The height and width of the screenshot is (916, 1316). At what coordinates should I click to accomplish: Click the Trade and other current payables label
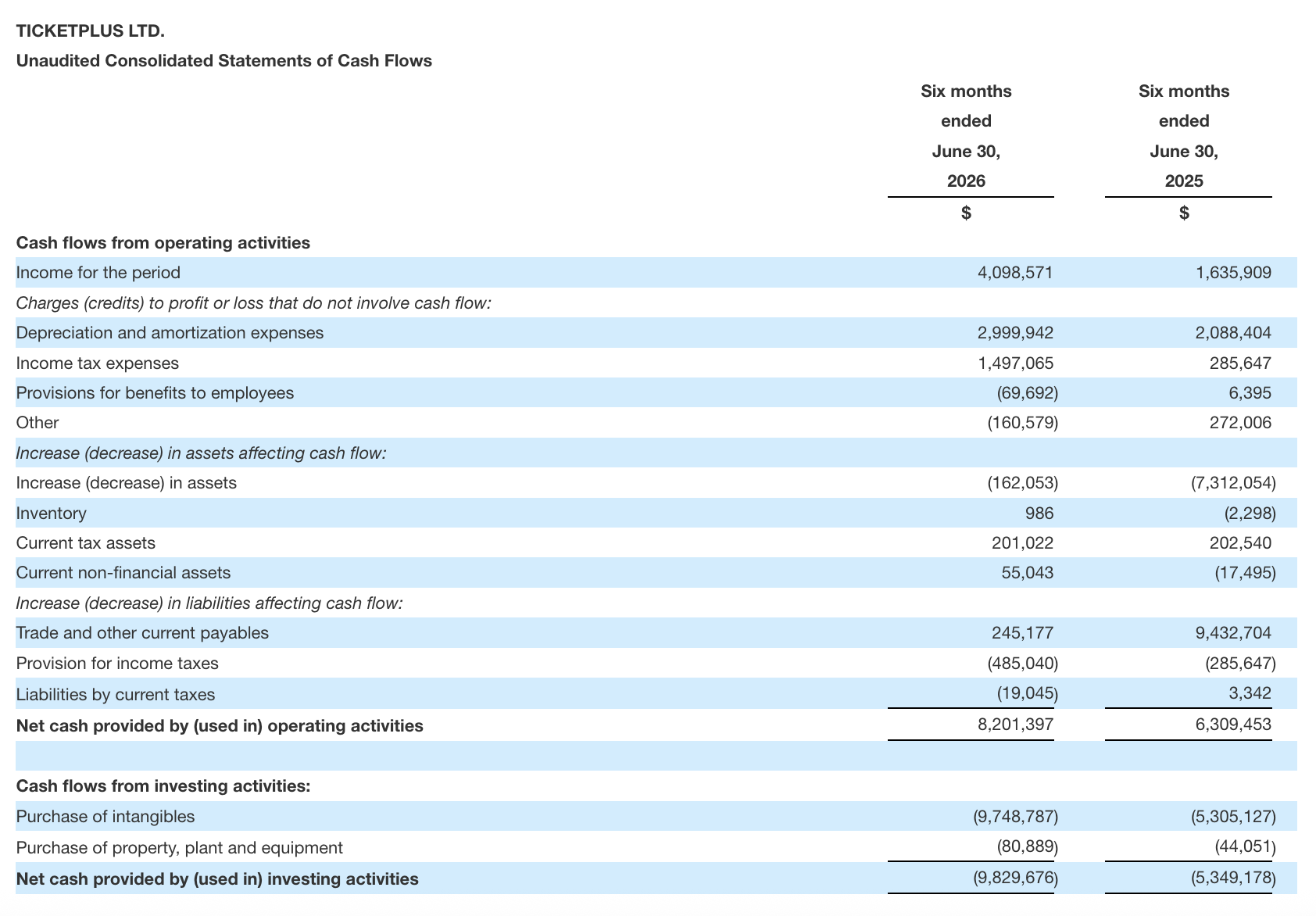pos(142,633)
